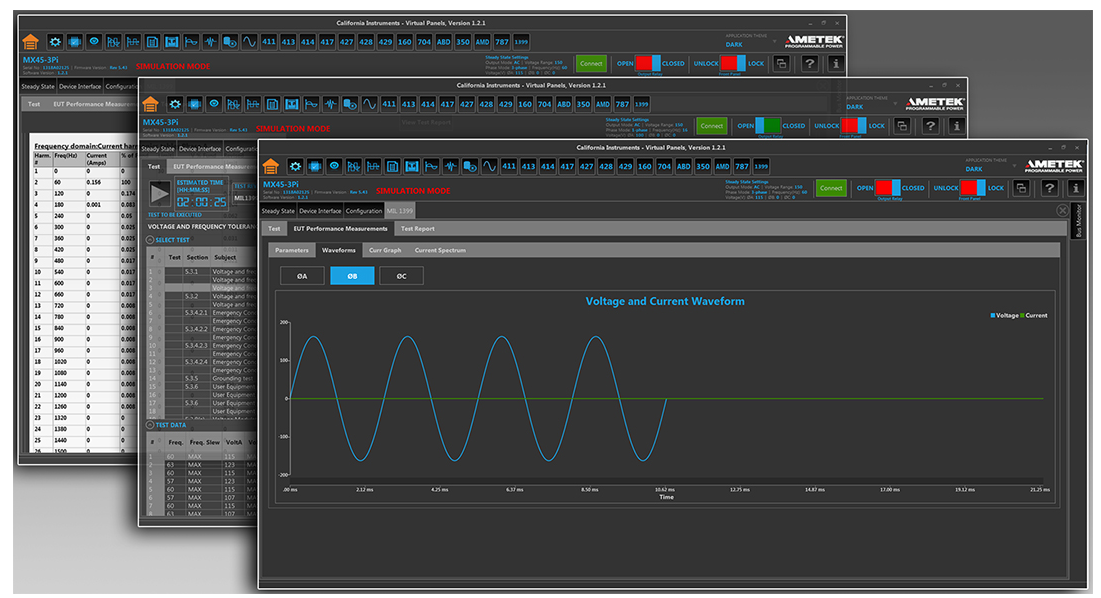The image size is (1101, 598).
Task: Close the MIL 1399 panel with circled X
Action: (x=1062, y=211)
